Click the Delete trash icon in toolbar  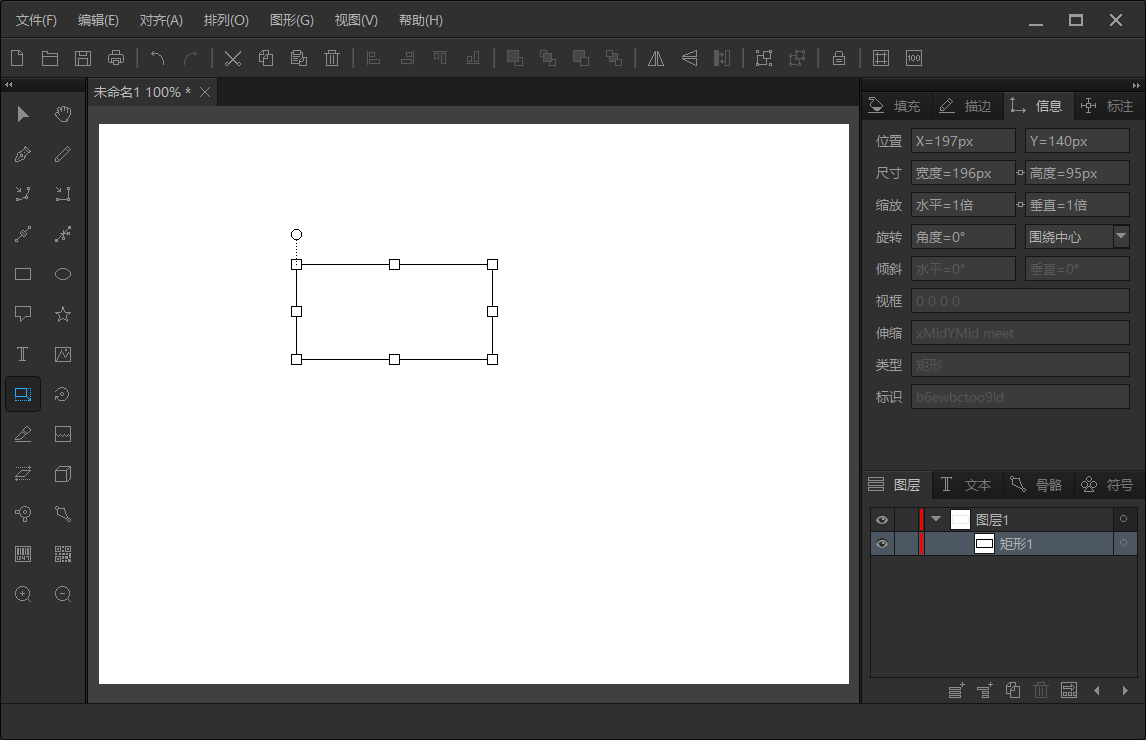(x=332, y=58)
